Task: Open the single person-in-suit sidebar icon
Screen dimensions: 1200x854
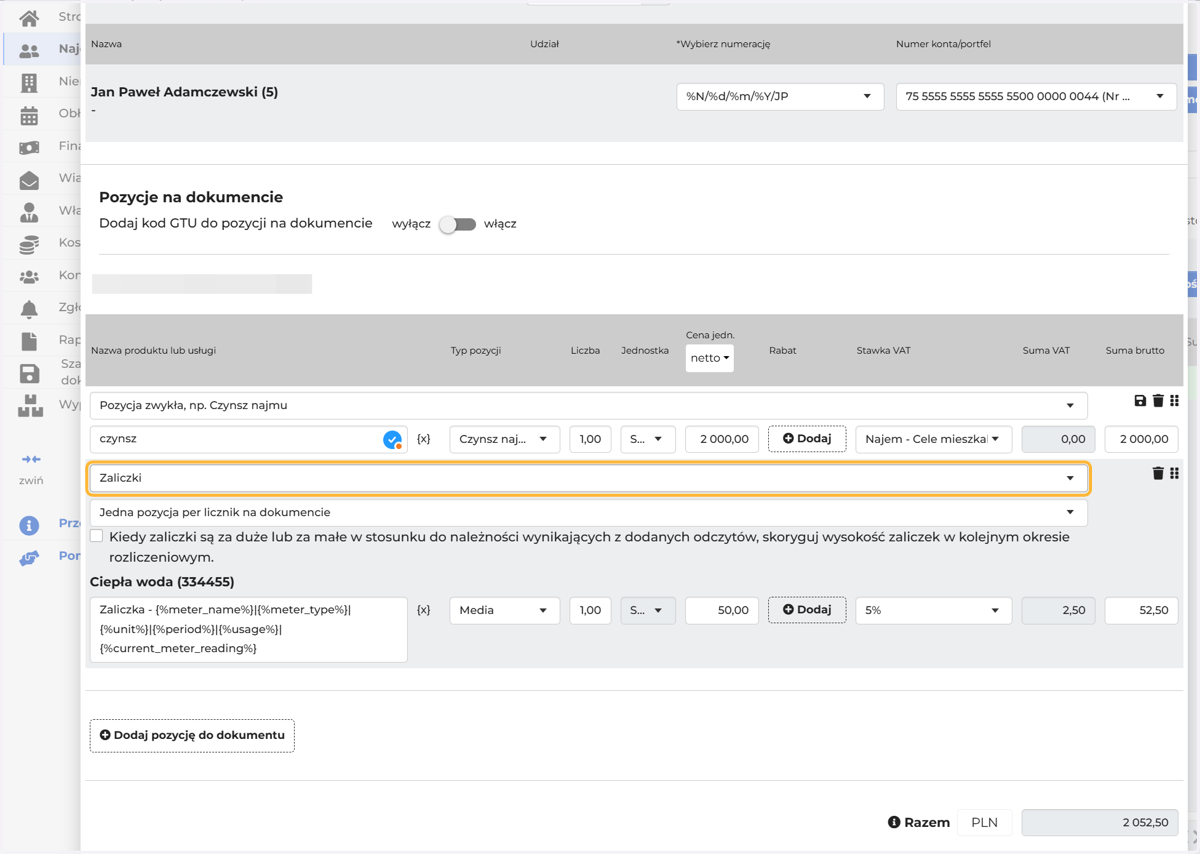Action: coord(29,211)
